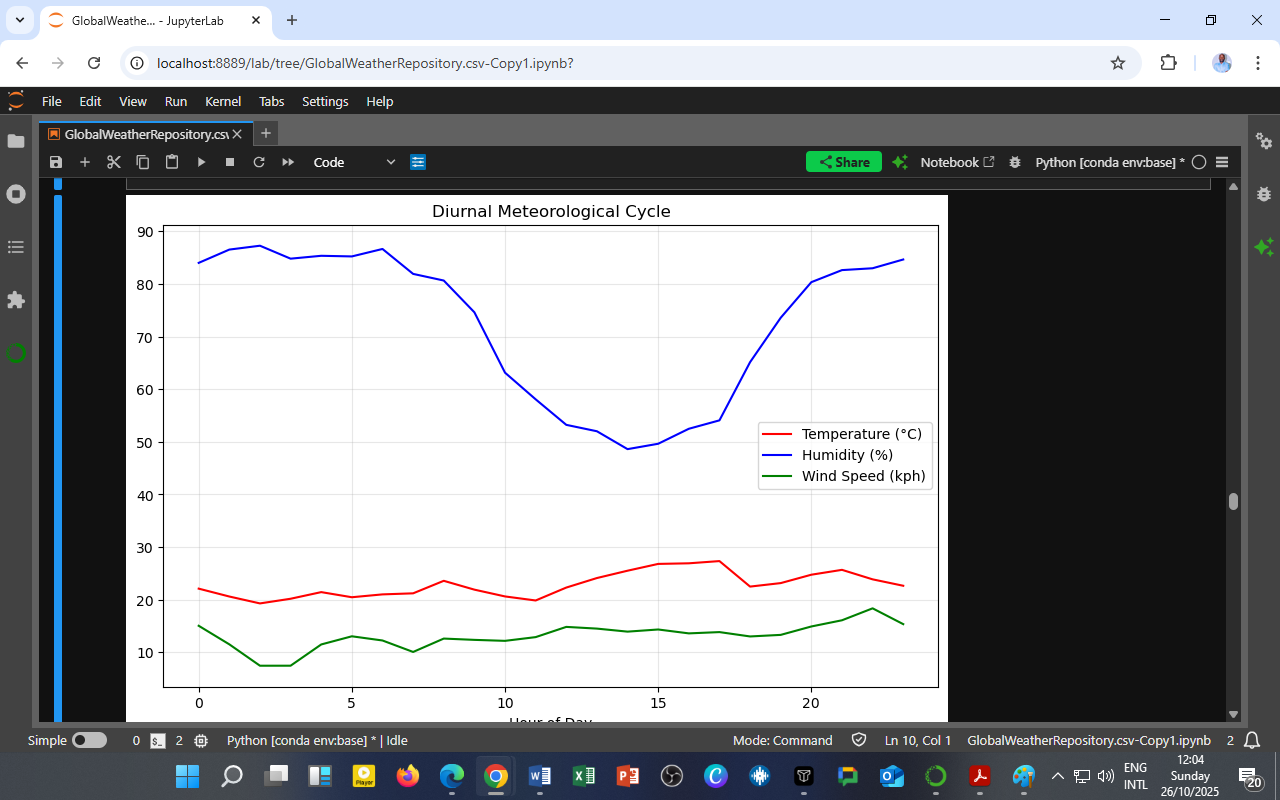Open the Code cell type dropdown
The image size is (1280, 800).
click(354, 162)
